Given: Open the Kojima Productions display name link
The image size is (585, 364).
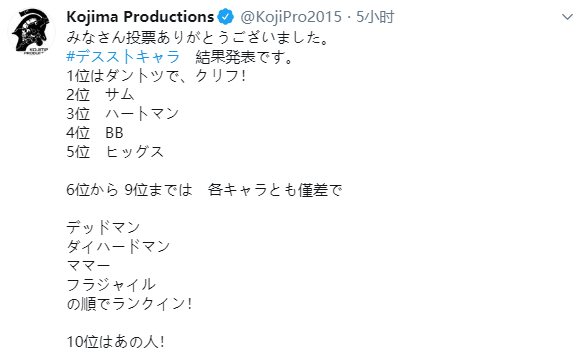Looking at the screenshot, I should 140,17.
